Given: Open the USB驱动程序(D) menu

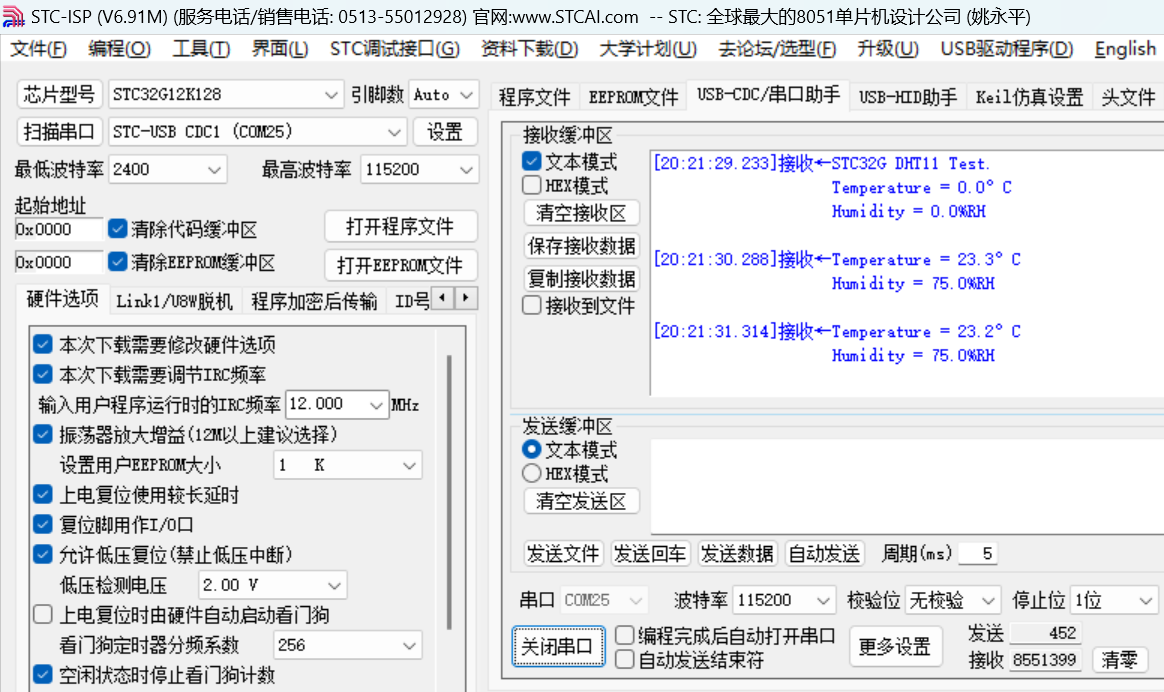Looking at the screenshot, I should click(1007, 49).
